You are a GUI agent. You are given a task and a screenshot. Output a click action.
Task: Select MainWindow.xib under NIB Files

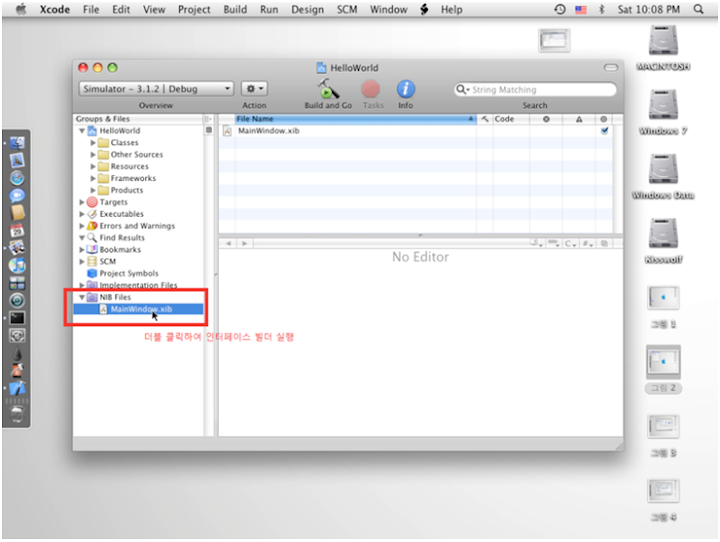[x=138, y=309]
